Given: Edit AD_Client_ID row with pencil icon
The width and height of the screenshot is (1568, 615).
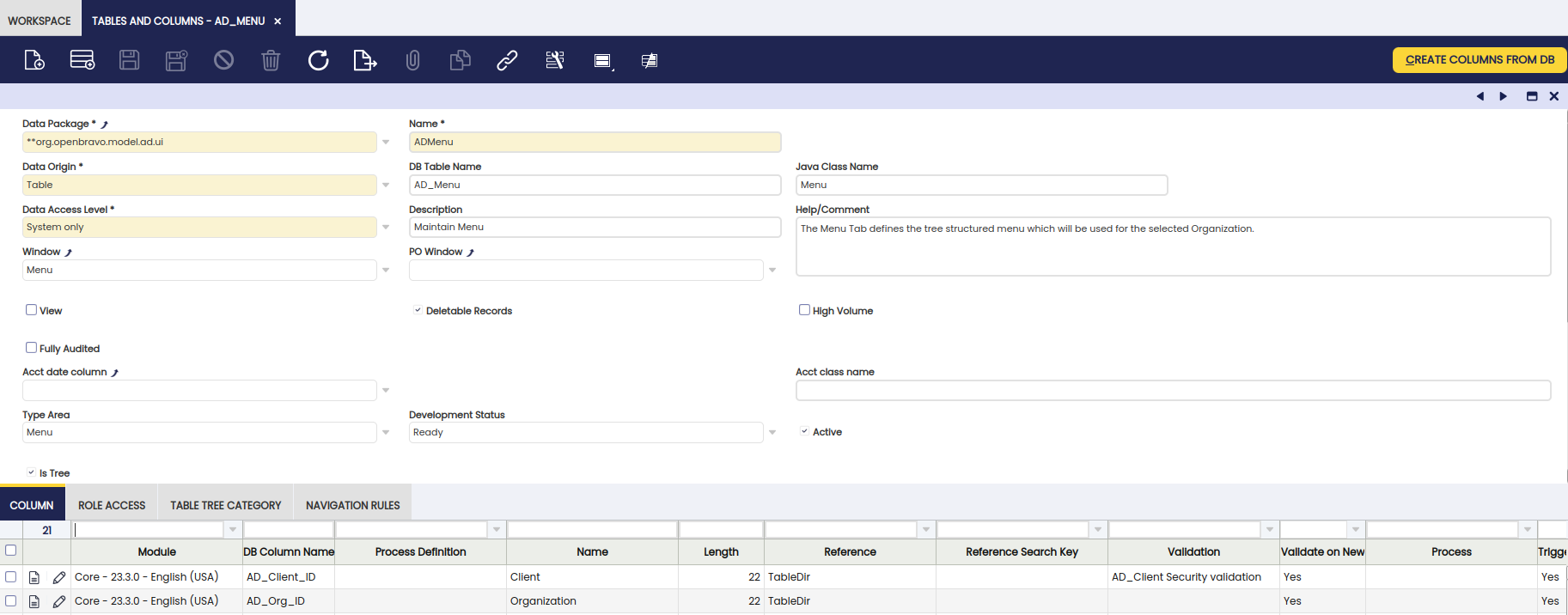Looking at the screenshot, I should pyautogui.click(x=59, y=577).
